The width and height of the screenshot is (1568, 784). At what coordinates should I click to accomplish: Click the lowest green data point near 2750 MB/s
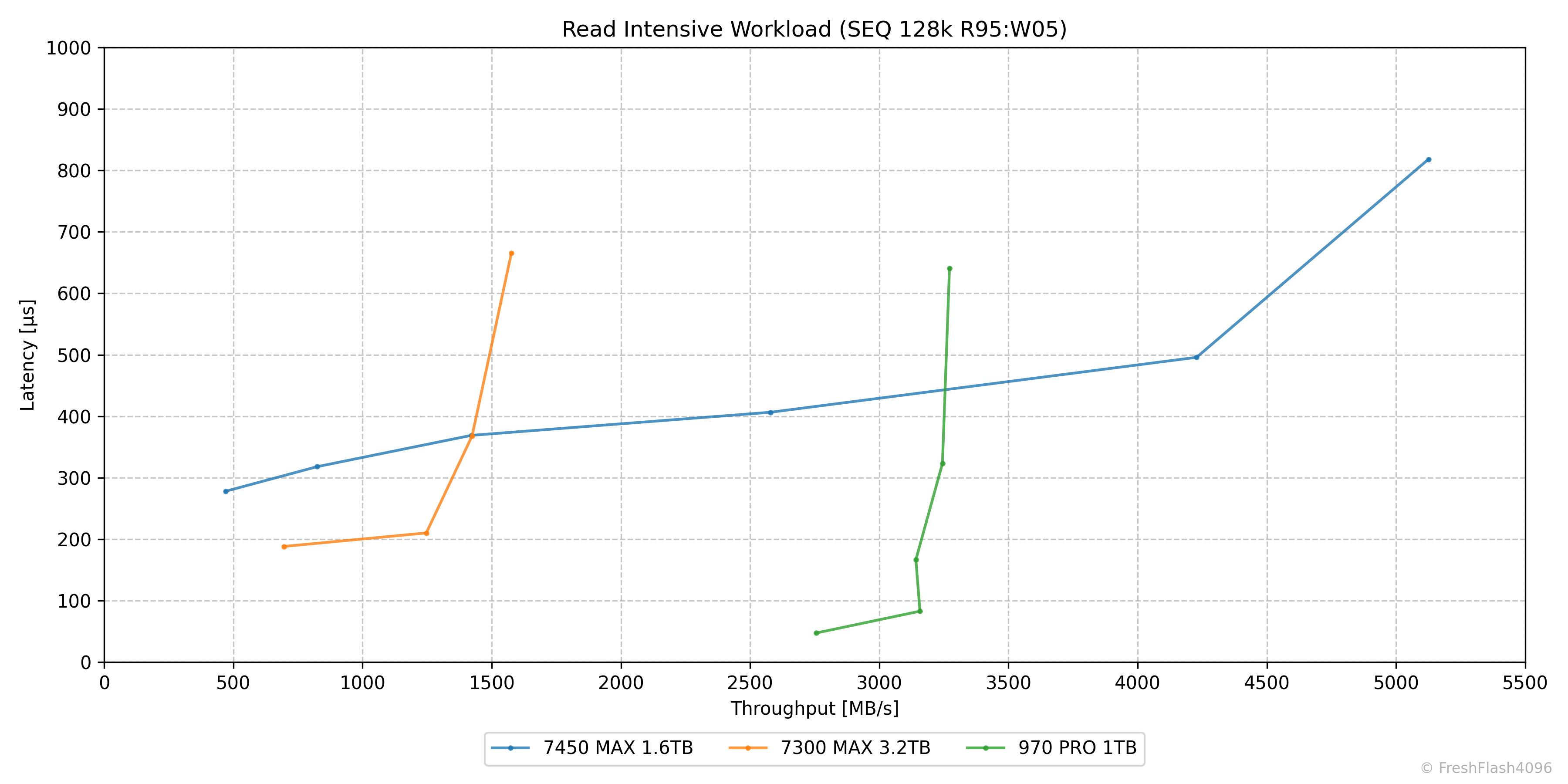pos(816,633)
